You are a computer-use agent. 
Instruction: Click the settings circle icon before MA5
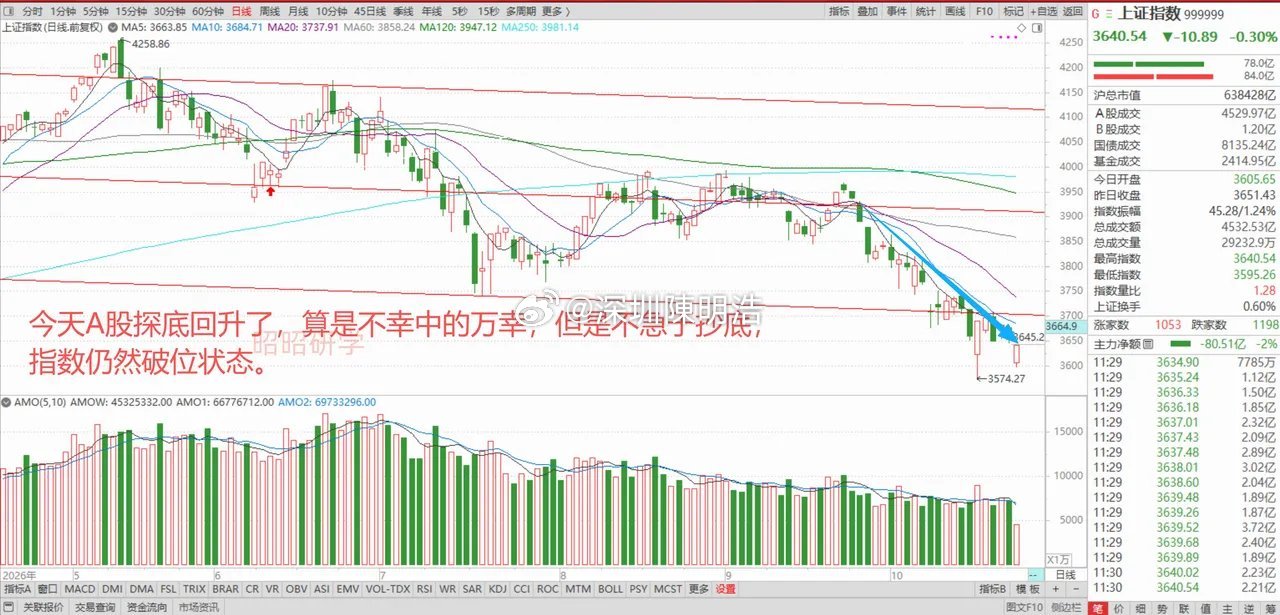click(113, 27)
